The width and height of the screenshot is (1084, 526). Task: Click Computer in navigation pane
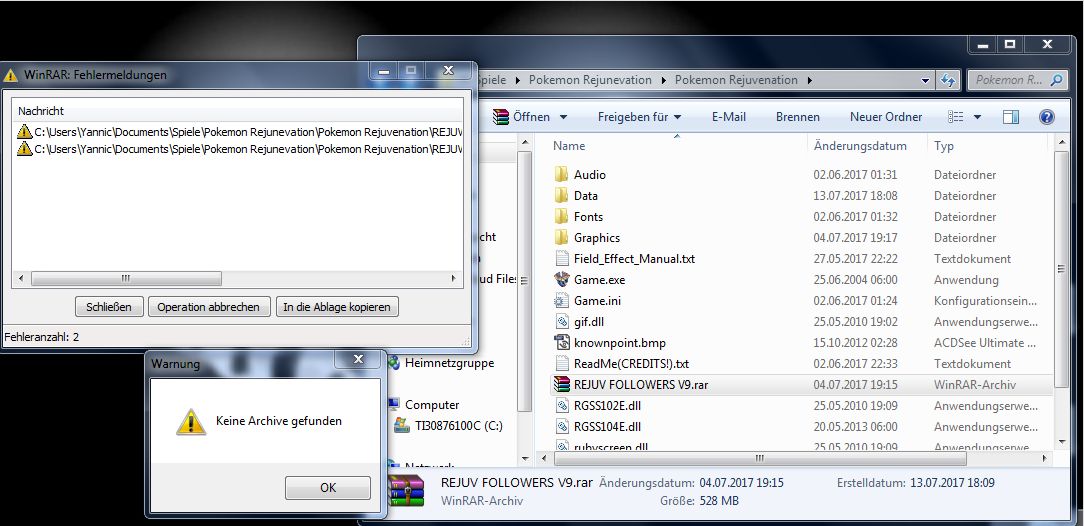coord(432,405)
